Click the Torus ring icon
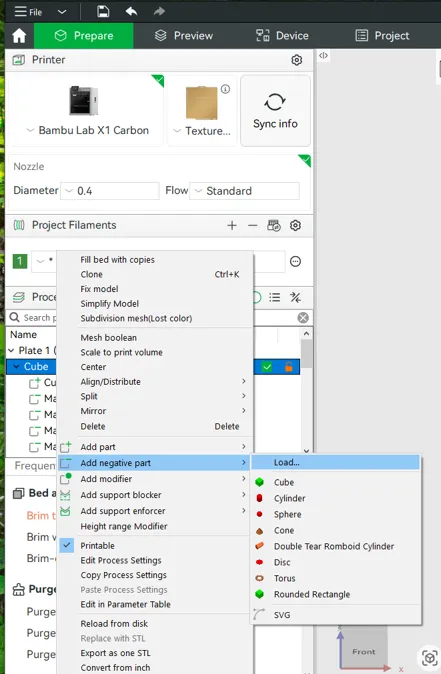This screenshot has height=674, width=441. [259, 578]
